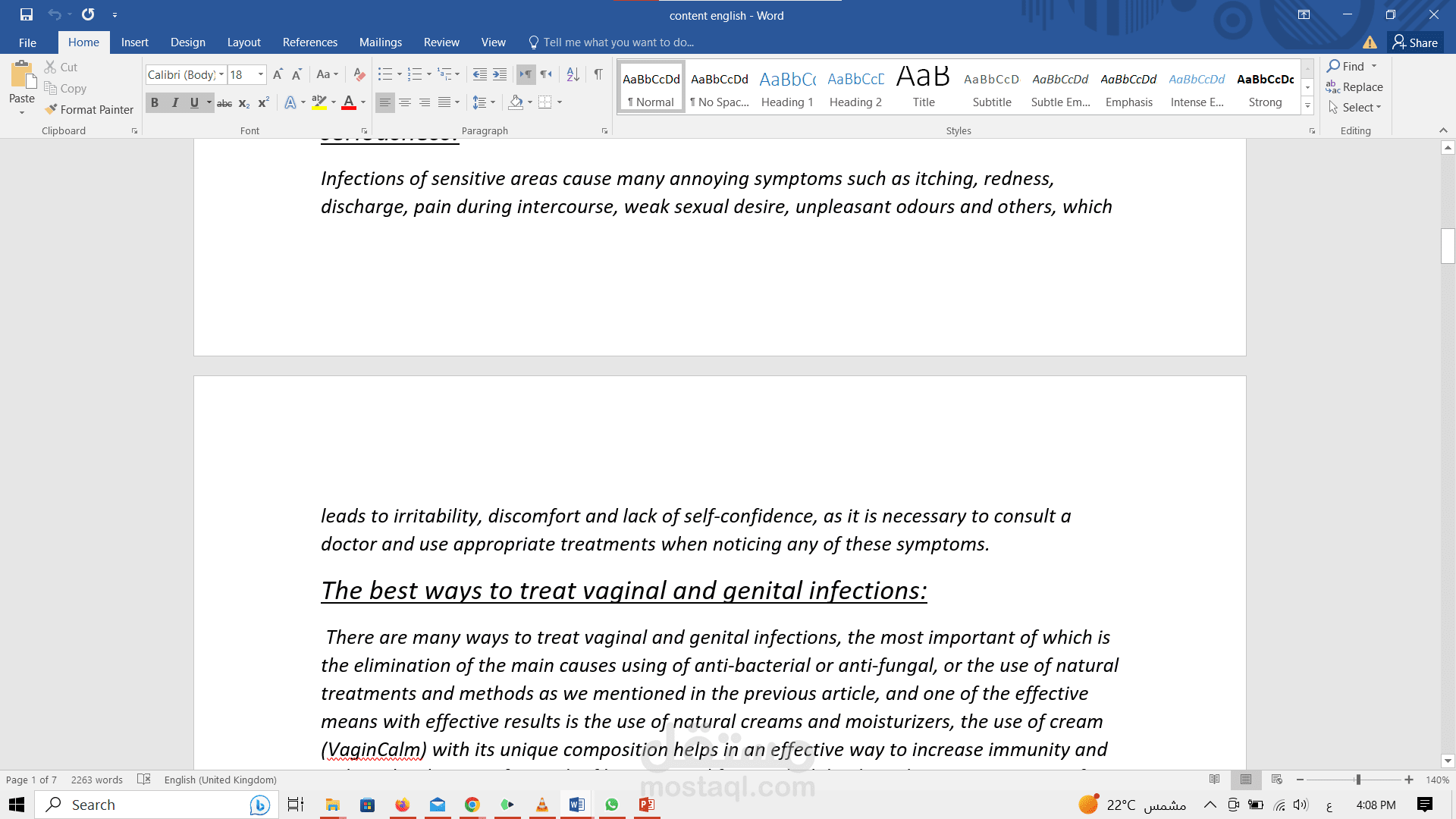
Task: Apply the text highlight color
Action: coord(319,102)
